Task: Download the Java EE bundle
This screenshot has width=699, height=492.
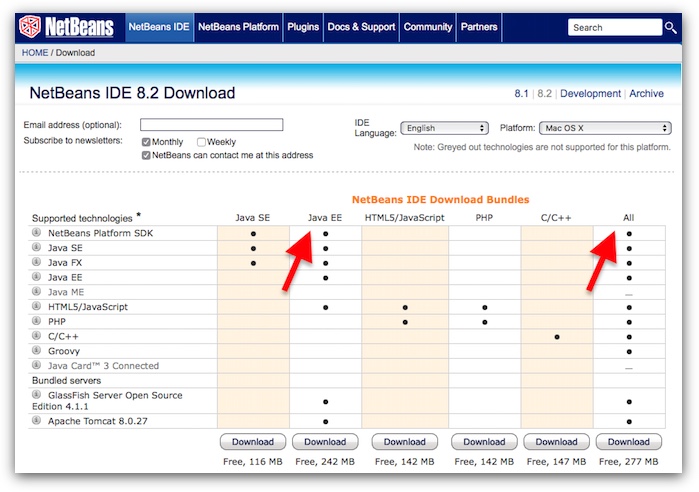Action: tap(325, 442)
